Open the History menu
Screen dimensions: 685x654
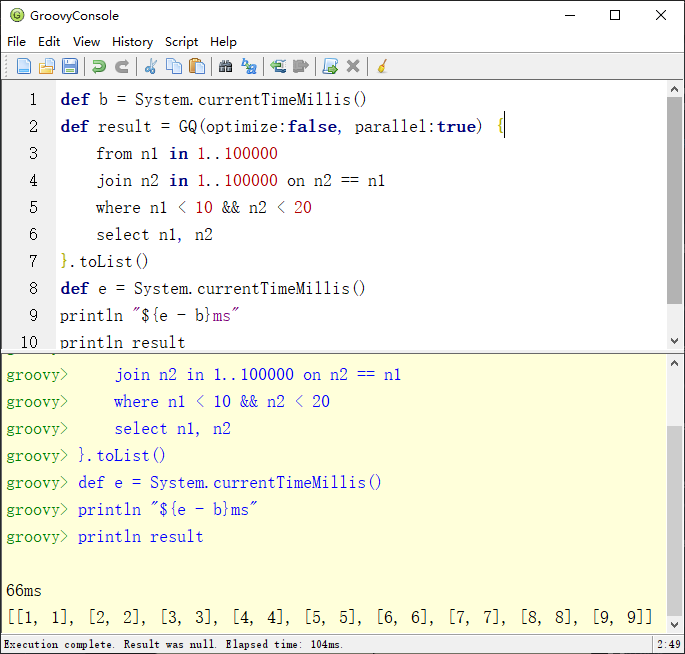point(132,42)
